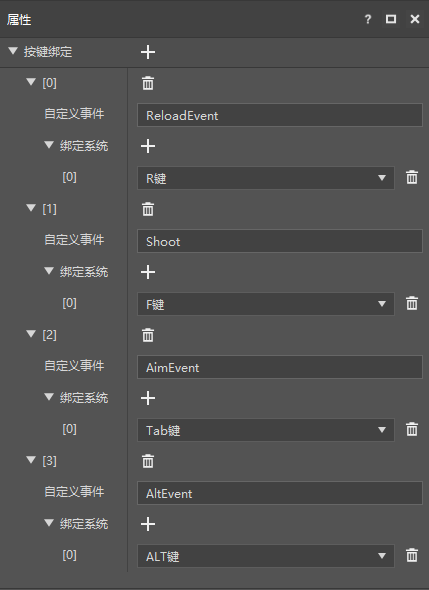Open the R键 key dropdown

266,178
